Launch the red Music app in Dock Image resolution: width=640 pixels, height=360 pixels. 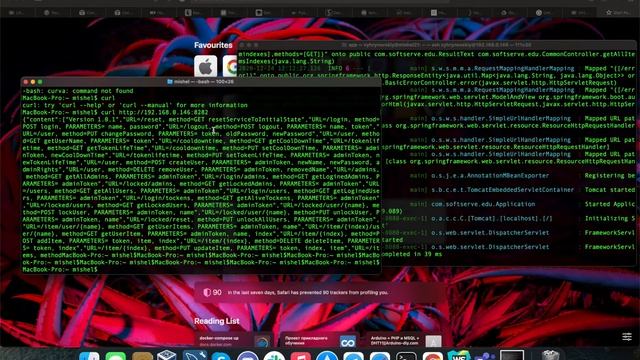300,356
